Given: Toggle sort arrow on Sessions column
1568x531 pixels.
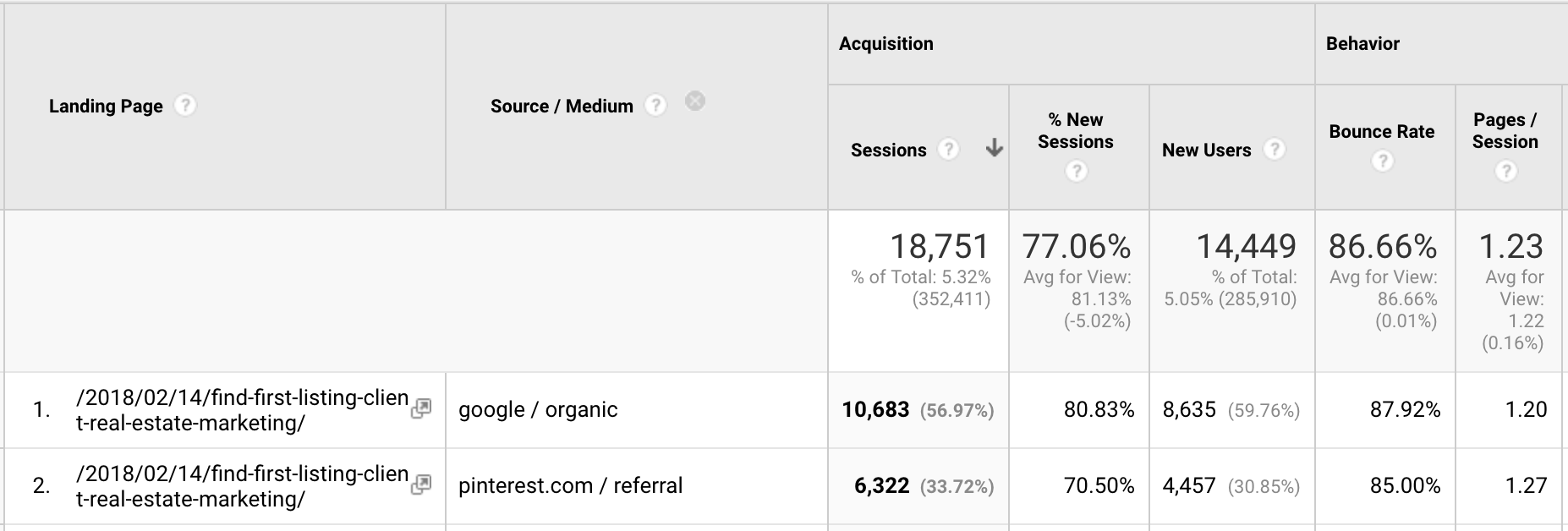Looking at the screenshot, I should coord(995,149).
